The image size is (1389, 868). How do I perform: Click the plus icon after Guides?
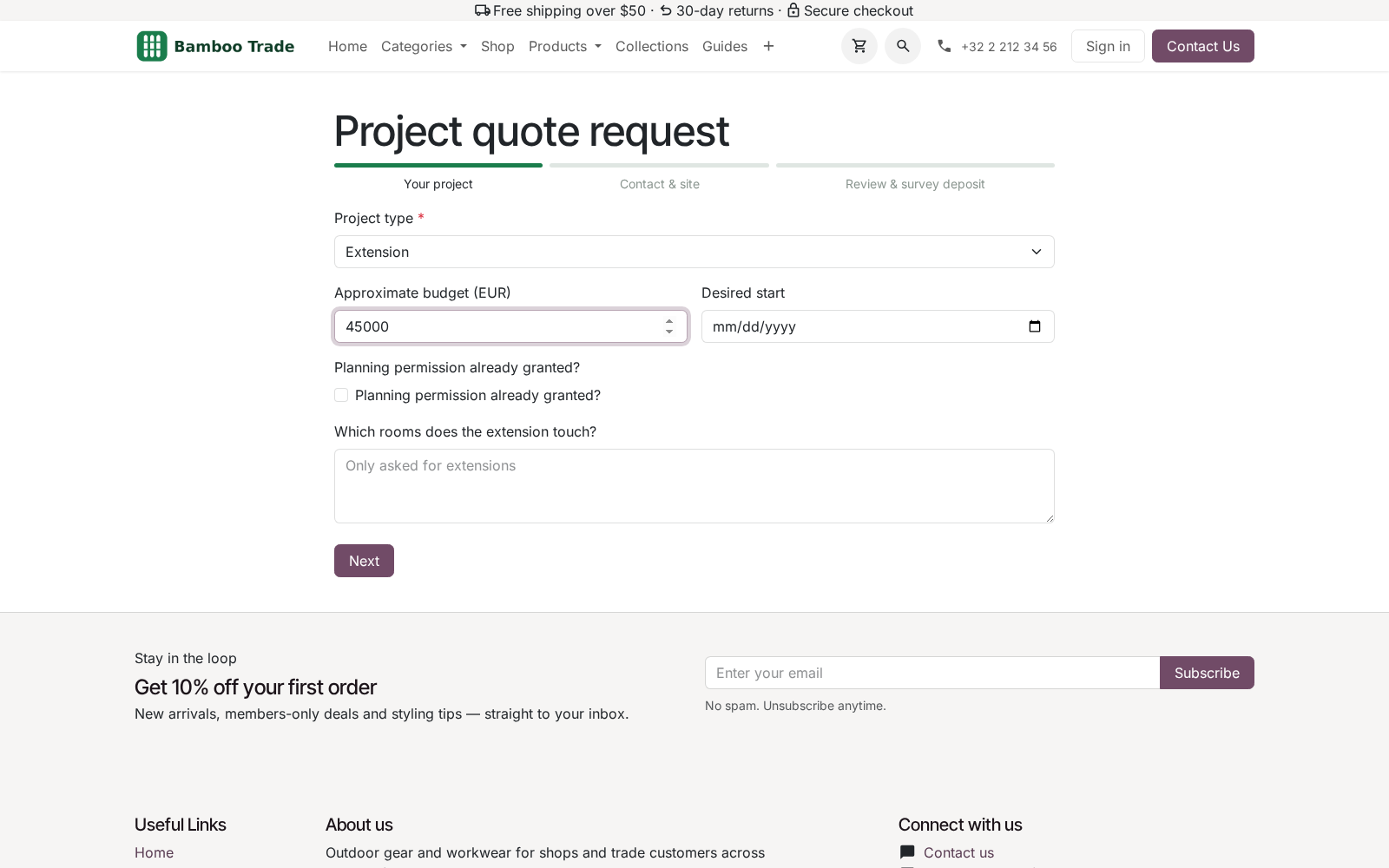[x=768, y=46]
